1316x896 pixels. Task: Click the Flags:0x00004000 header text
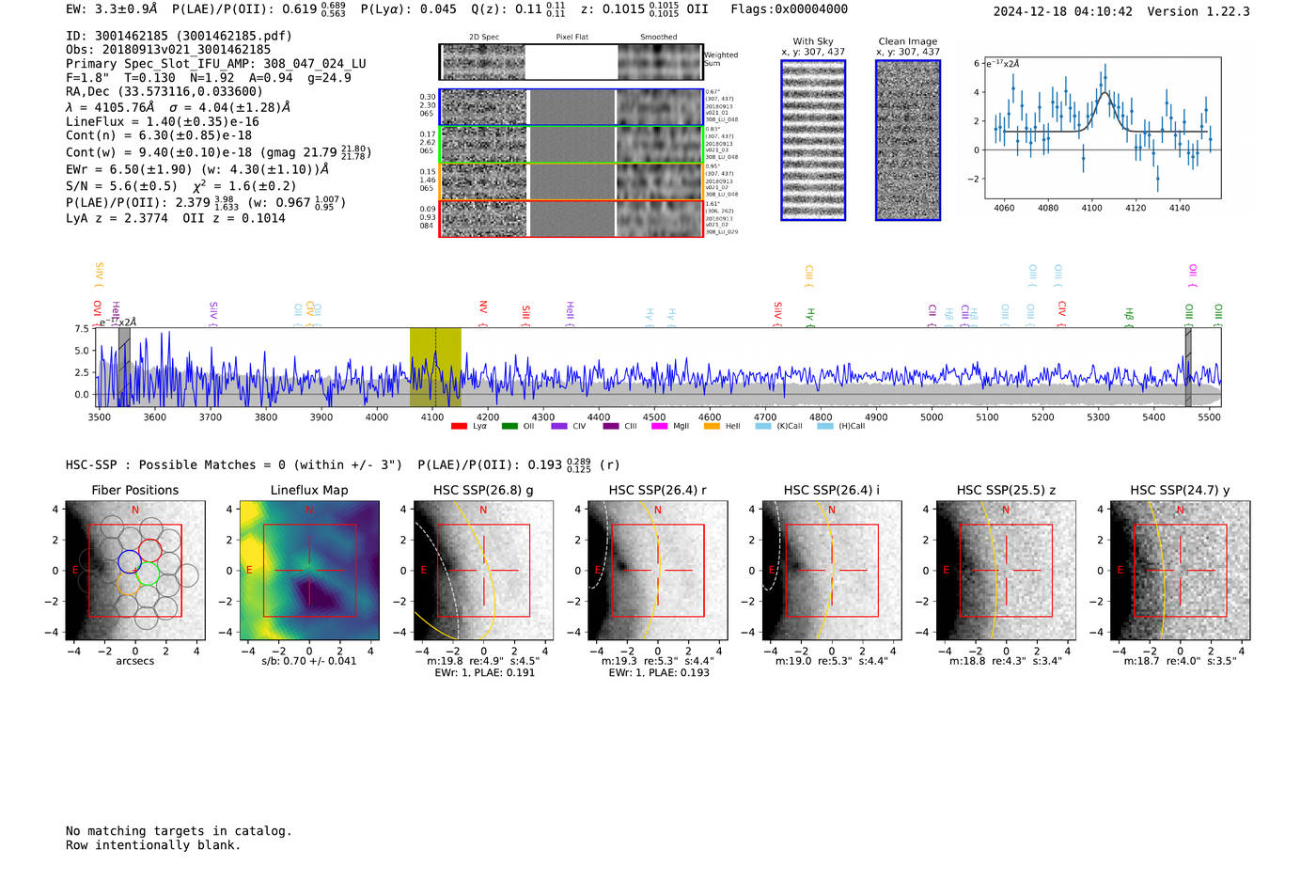coord(790,9)
